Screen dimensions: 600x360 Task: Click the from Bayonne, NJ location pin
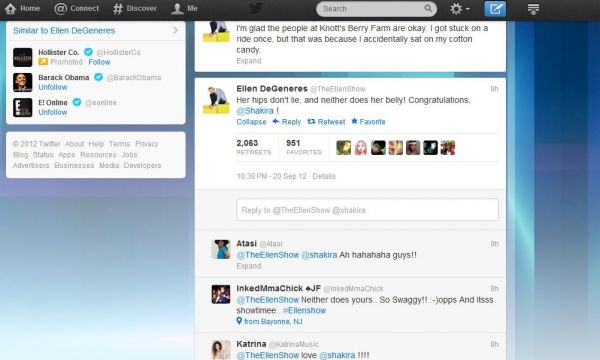(x=239, y=321)
